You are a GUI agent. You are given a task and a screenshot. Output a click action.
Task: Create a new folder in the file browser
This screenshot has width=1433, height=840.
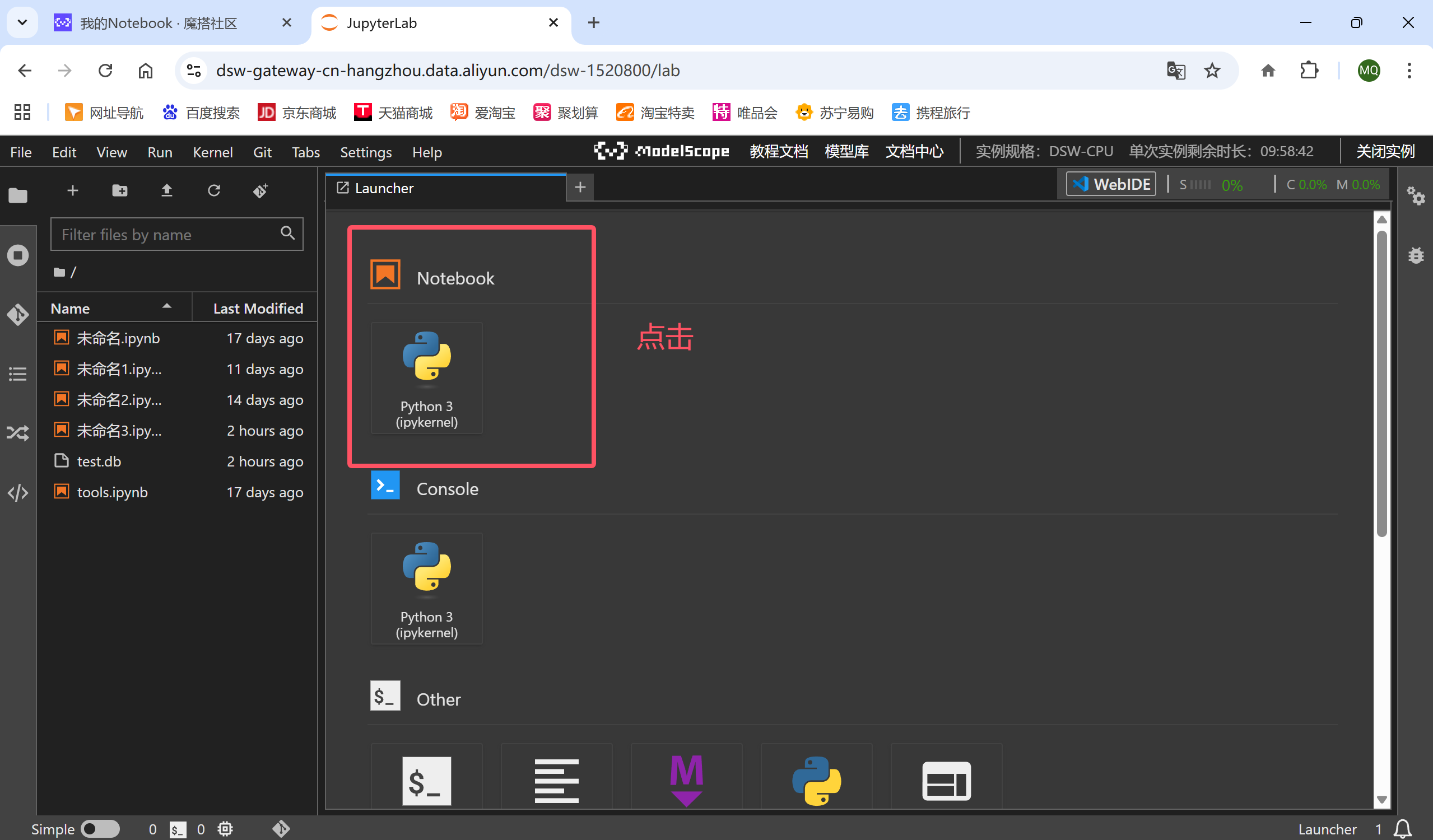click(119, 190)
